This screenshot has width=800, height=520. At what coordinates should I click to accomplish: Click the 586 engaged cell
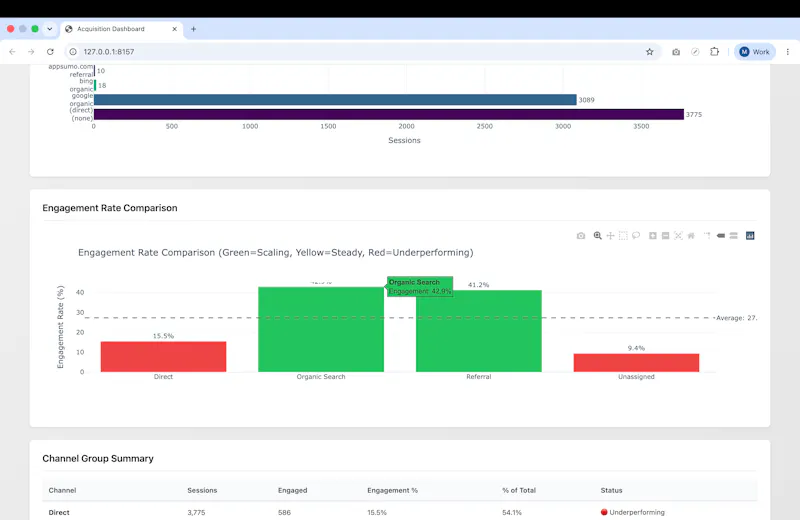(x=284, y=512)
